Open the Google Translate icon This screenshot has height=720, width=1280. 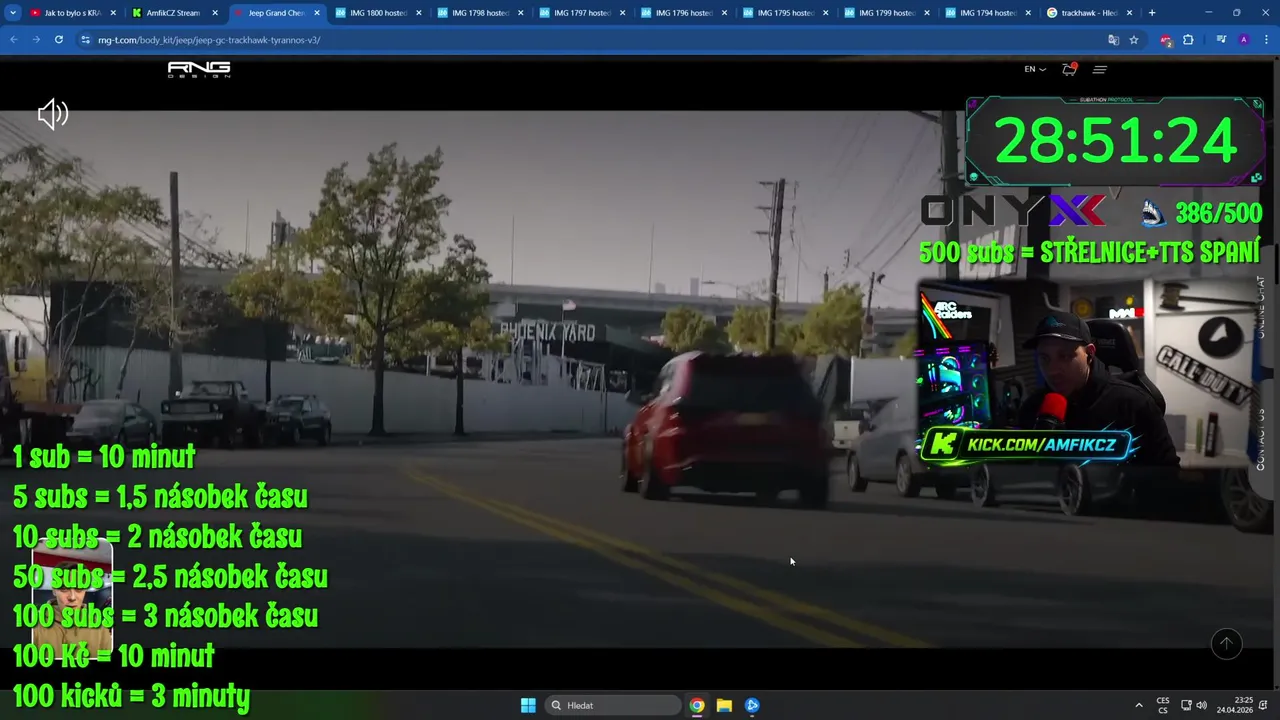coord(1113,40)
